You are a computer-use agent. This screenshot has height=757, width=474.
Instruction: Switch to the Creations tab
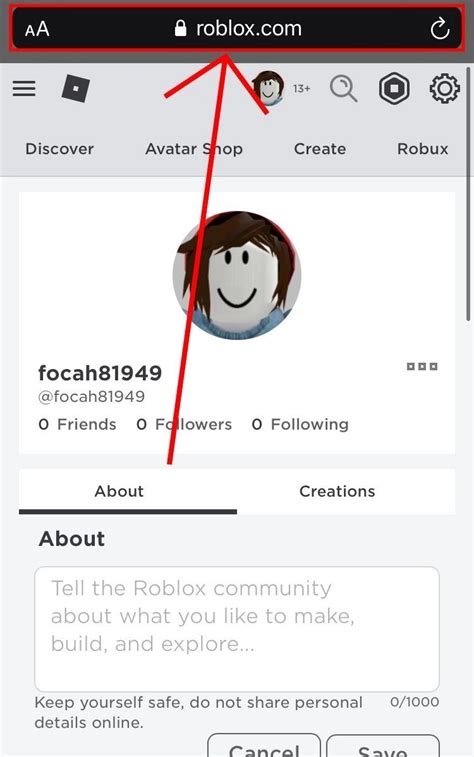[x=337, y=491]
